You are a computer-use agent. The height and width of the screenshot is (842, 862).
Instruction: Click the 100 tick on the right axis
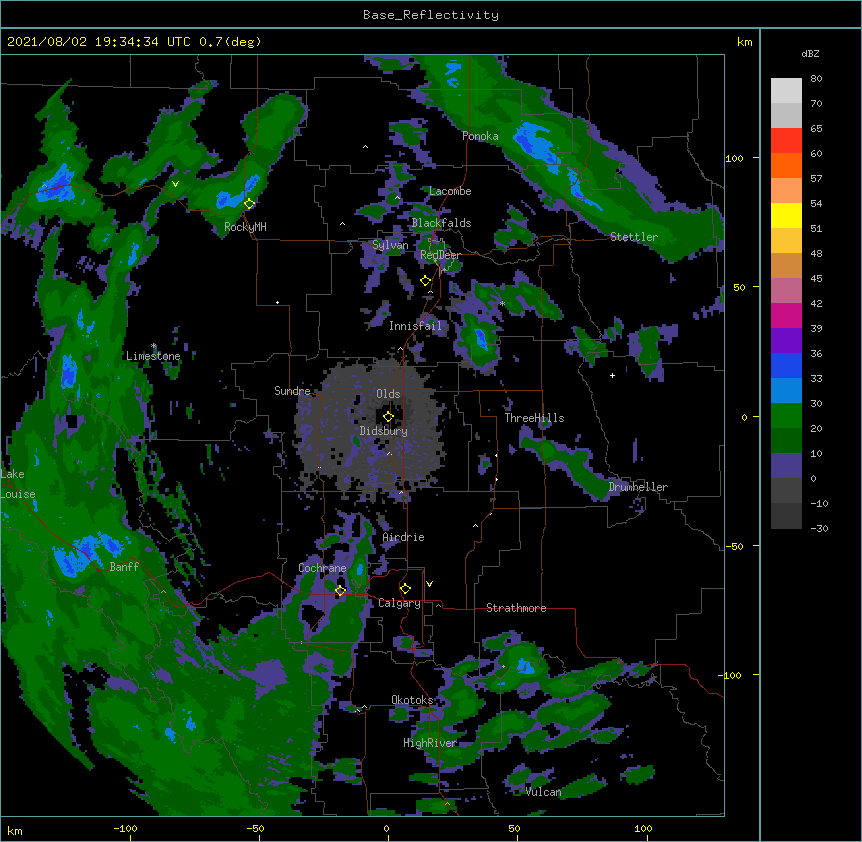[x=734, y=158]
